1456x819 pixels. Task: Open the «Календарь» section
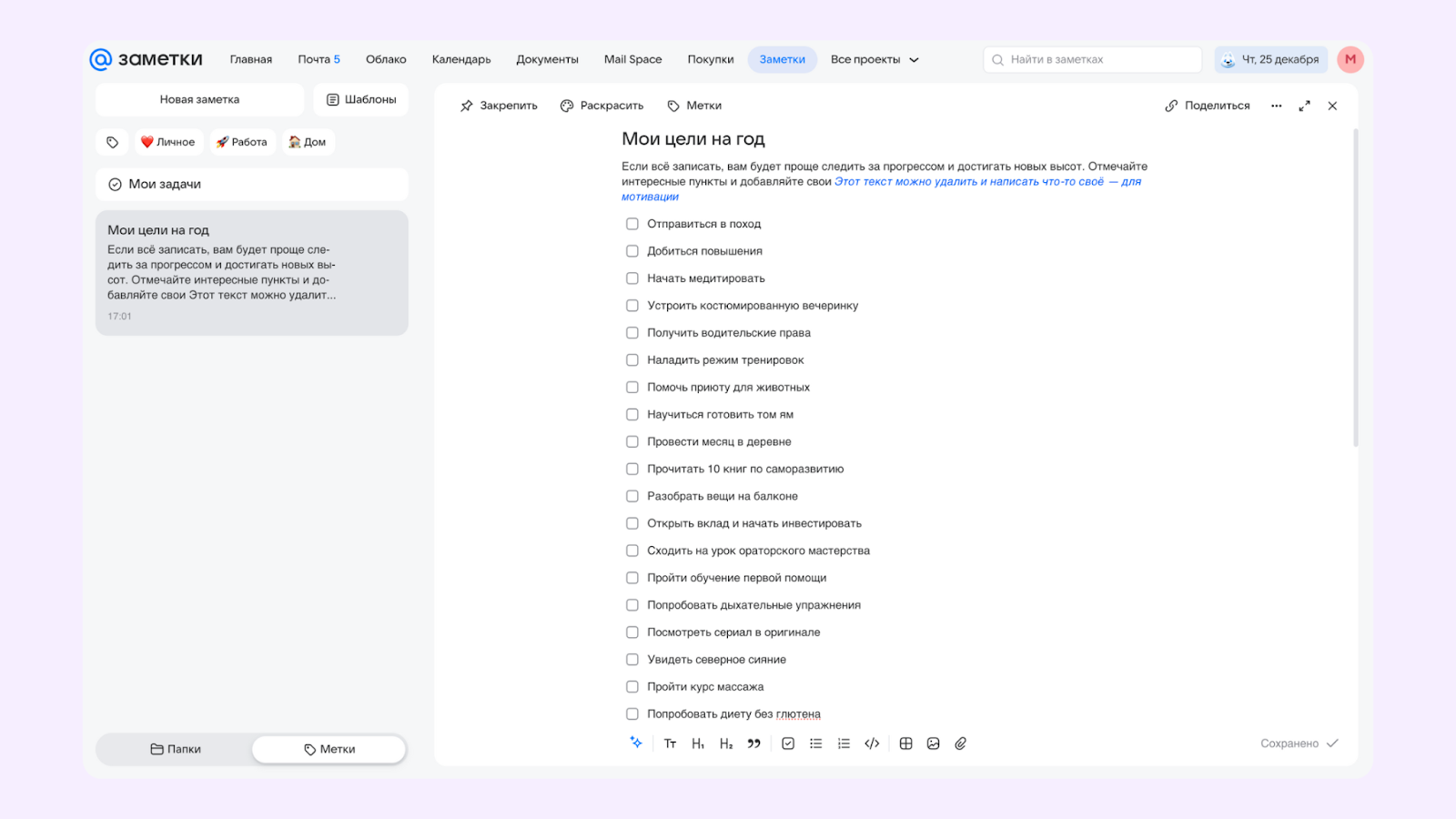tap(461, 59)
